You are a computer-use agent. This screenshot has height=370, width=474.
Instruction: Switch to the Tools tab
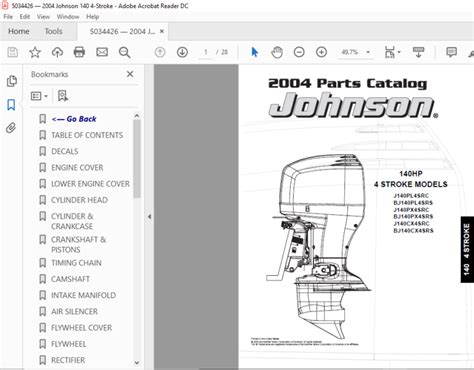(53, 31)
